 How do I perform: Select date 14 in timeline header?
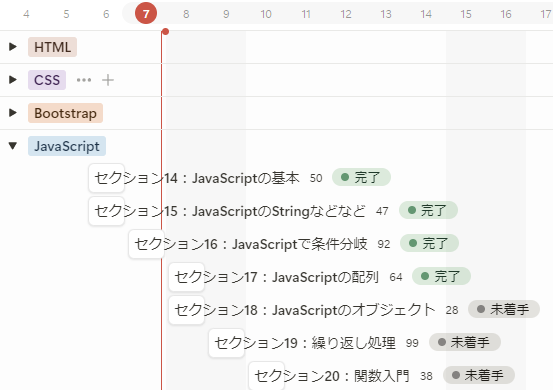coord(426,14)
